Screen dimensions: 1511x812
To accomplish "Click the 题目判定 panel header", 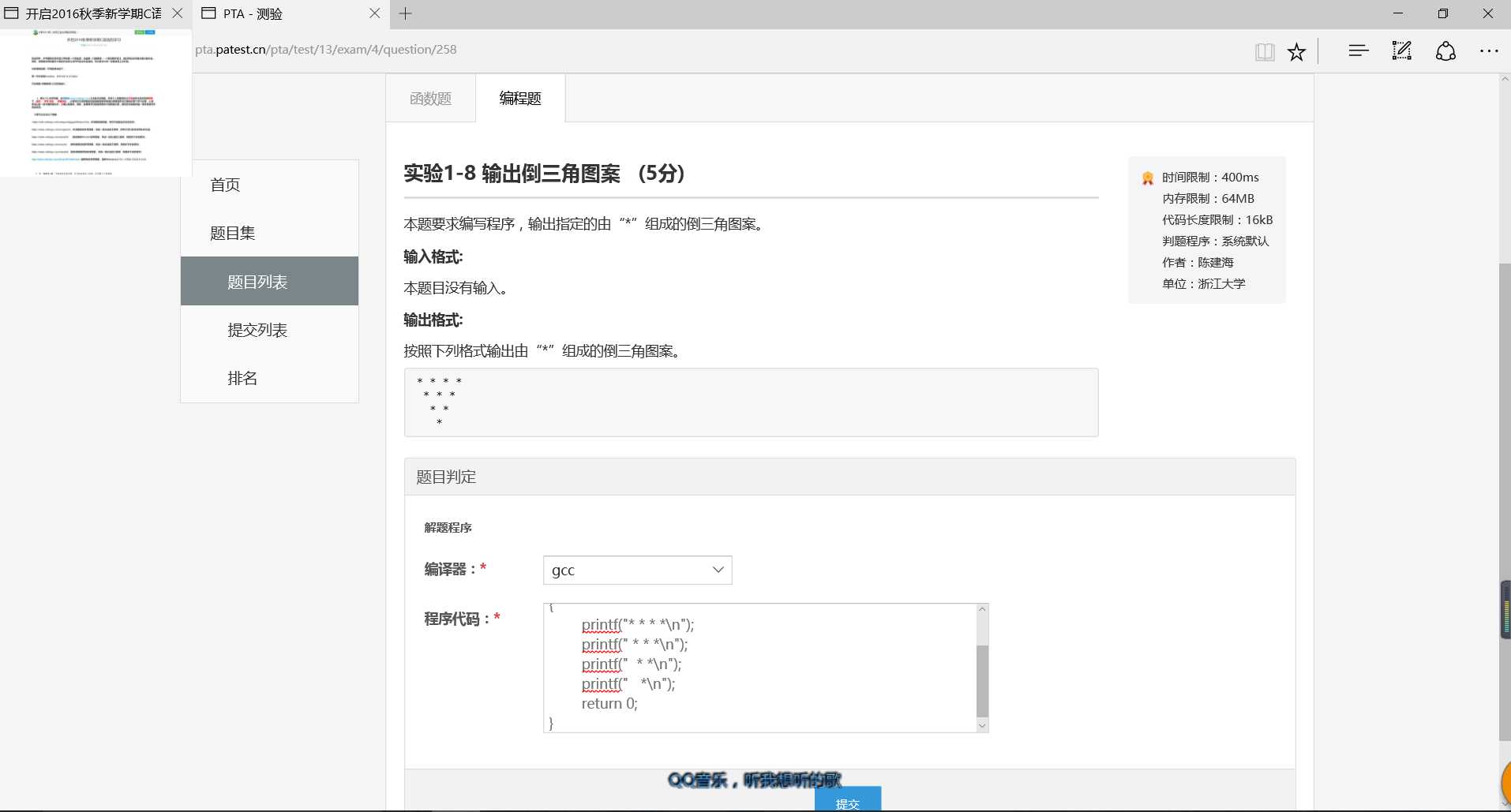I will 849,477.
